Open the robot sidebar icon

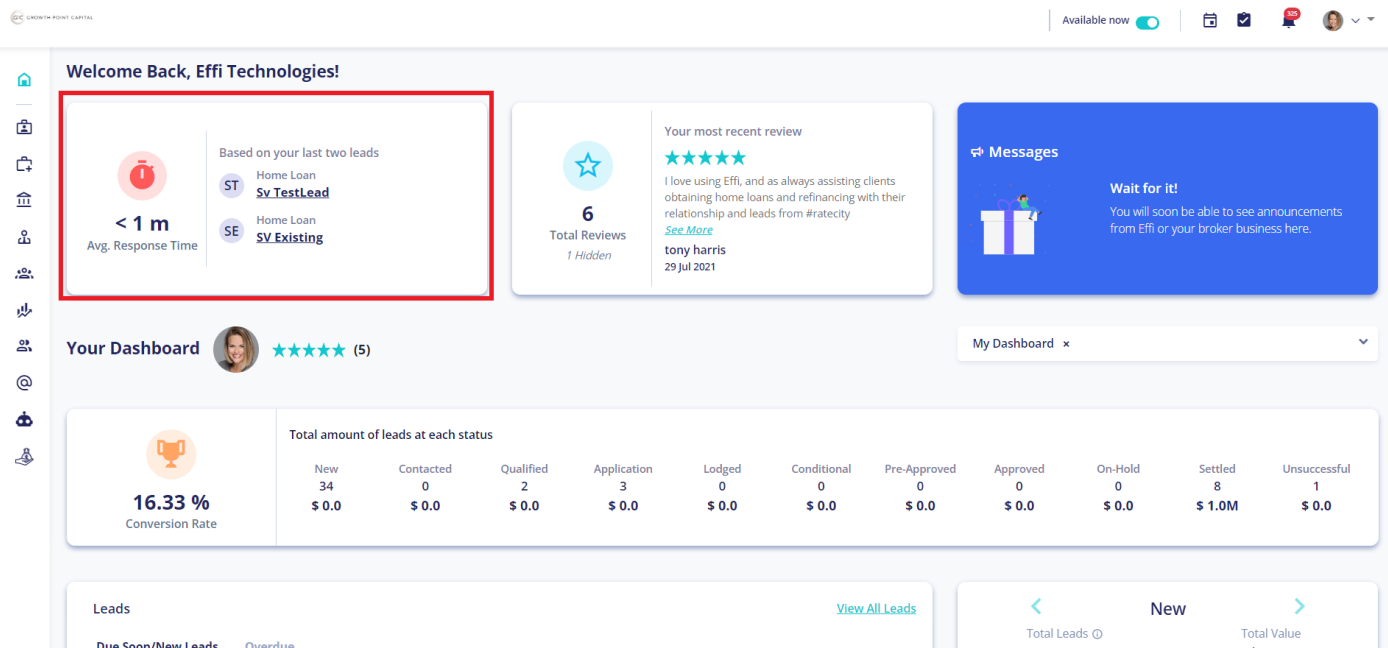pos(24,420)
